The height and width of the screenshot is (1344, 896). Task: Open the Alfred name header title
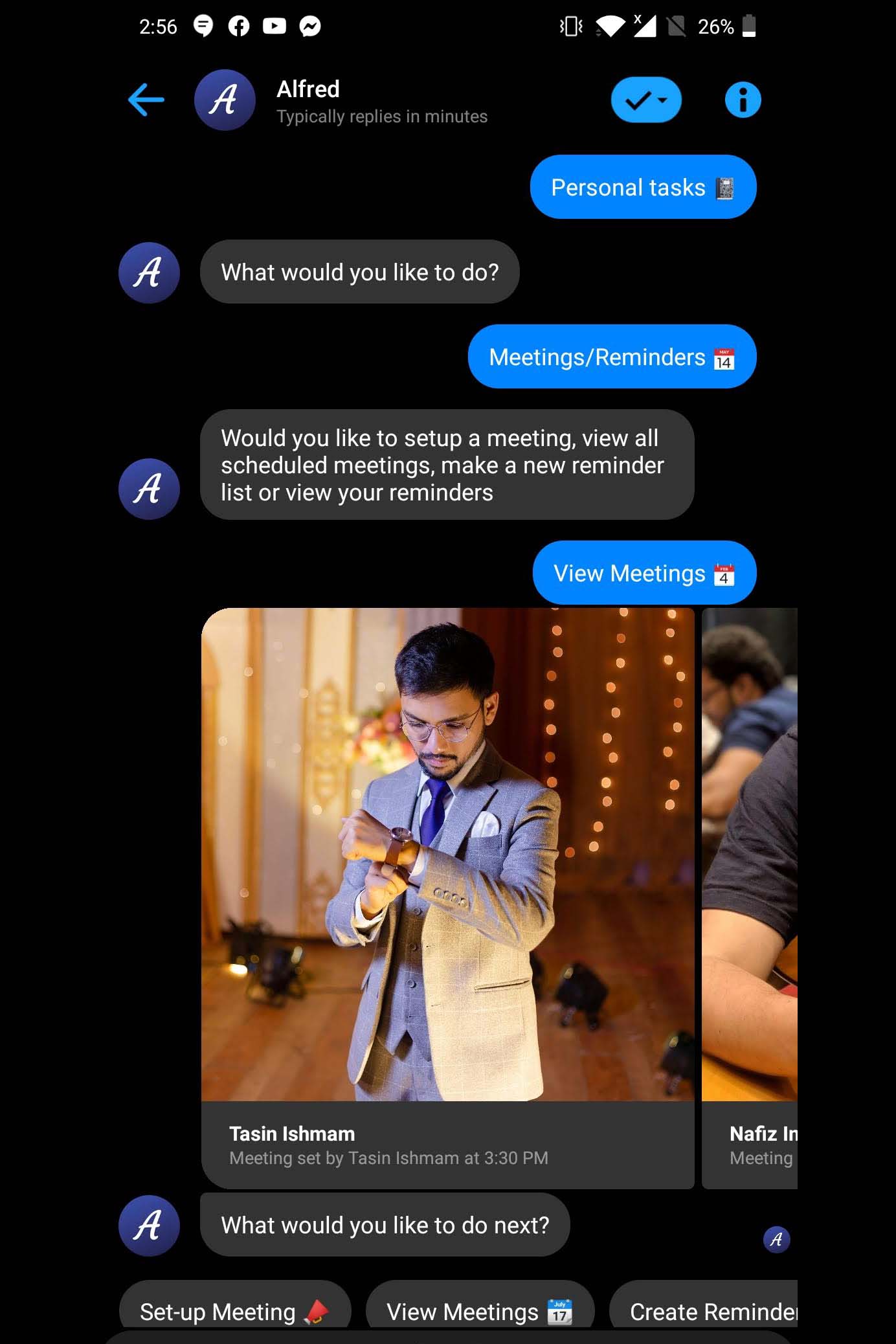pyautogui.click(x=308, y=89)
